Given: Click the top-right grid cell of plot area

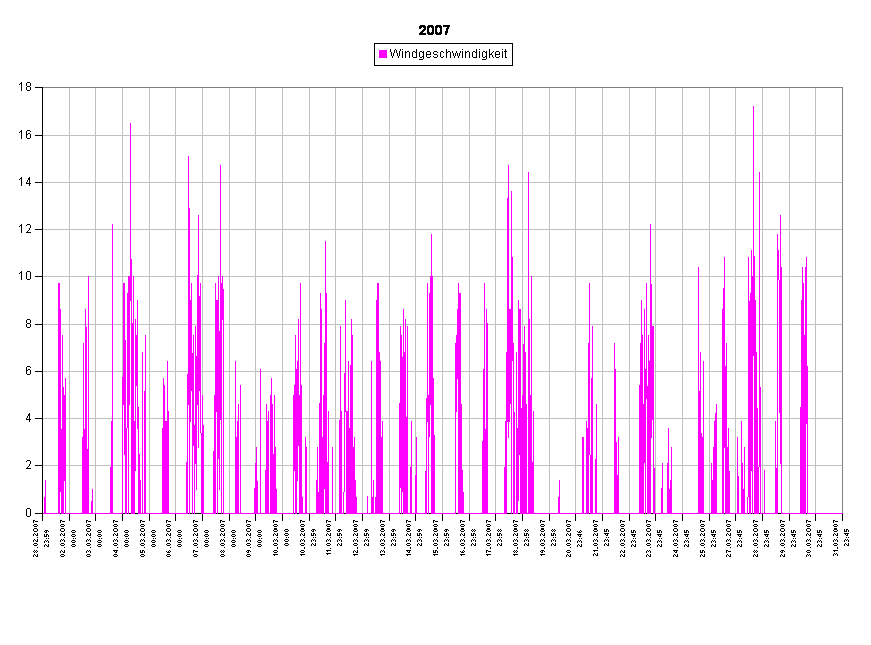Looking at the screenshot, I should coord(828,111).
